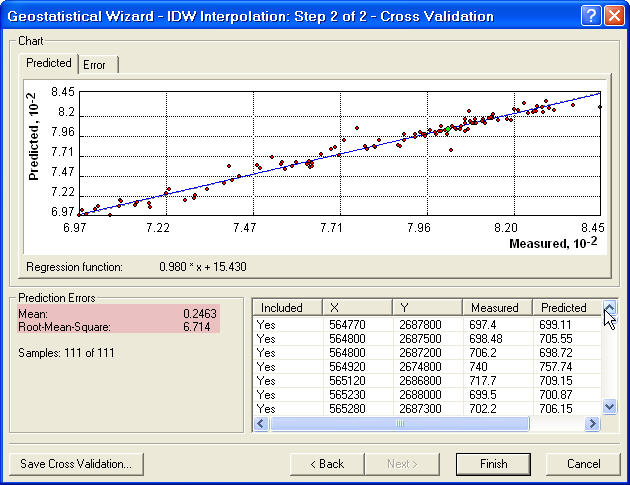
Task: Click the Measured column header
Action: pyautogui.click(x=497, y=308)
